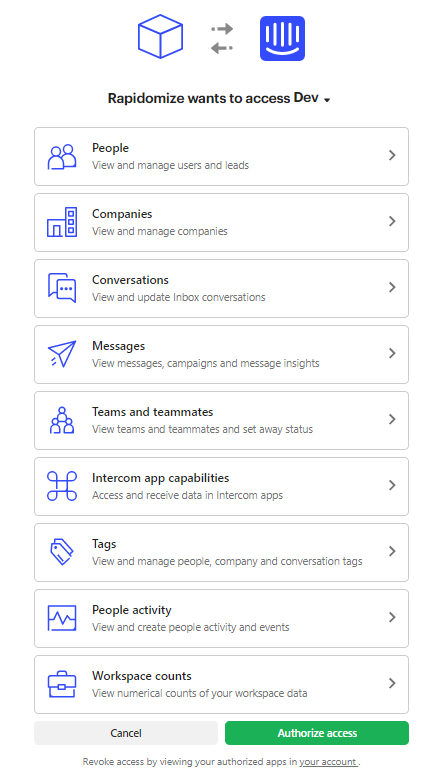Image resolution: width=444 pixels, height=774 pixels.
Task: Click the Workspace counts briefcase icon
Action: click(x=62, y=684)
